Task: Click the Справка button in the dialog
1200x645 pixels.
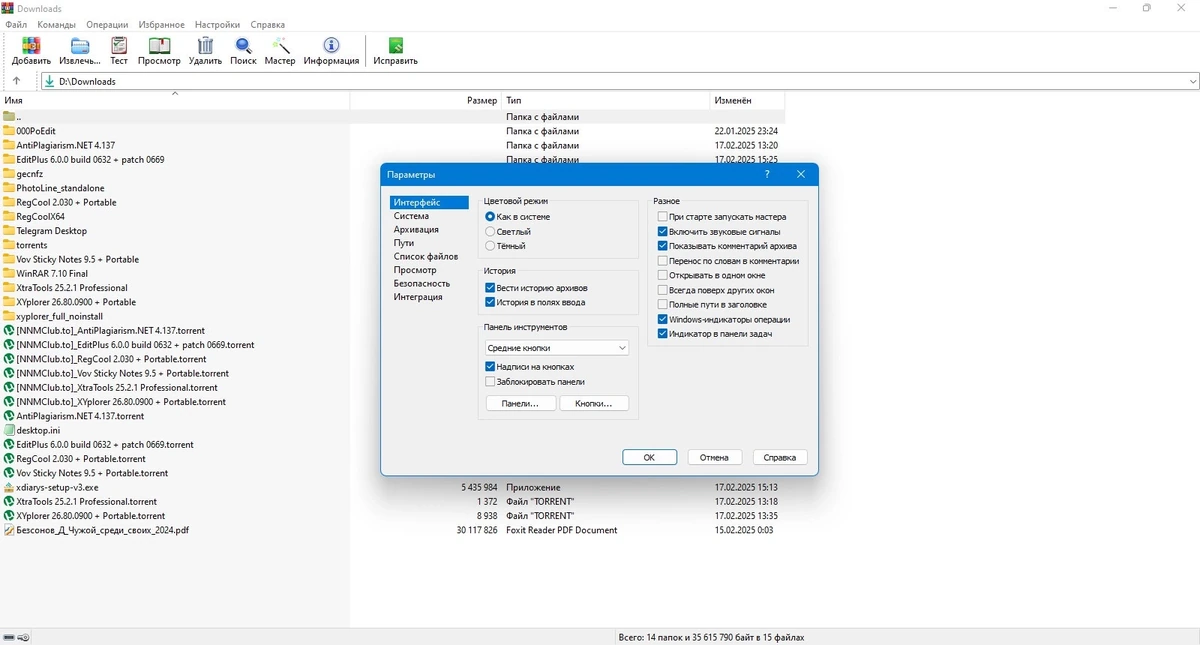Action: point(780,457)
